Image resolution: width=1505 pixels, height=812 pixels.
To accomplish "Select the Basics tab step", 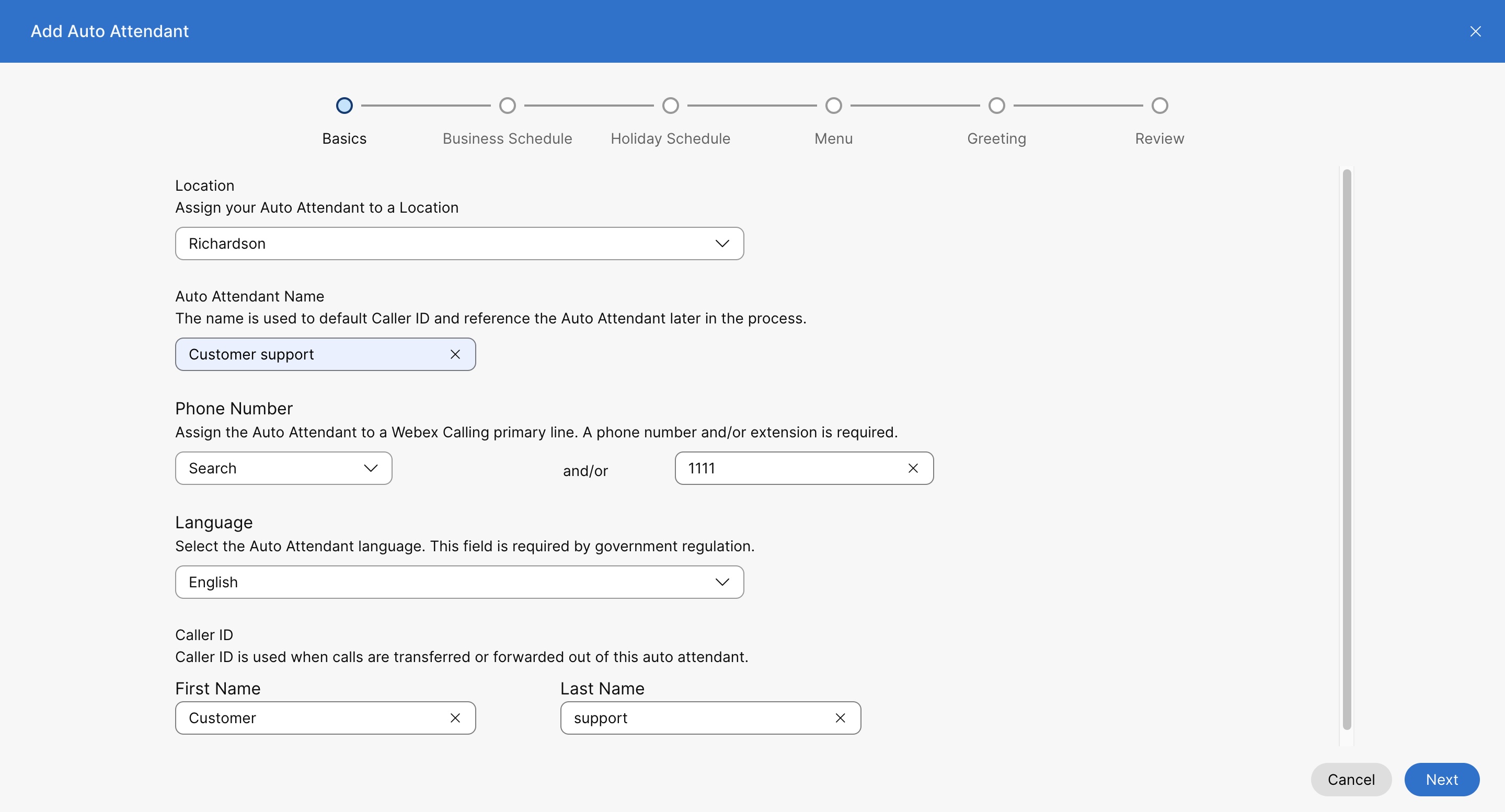I will [344, 104].
